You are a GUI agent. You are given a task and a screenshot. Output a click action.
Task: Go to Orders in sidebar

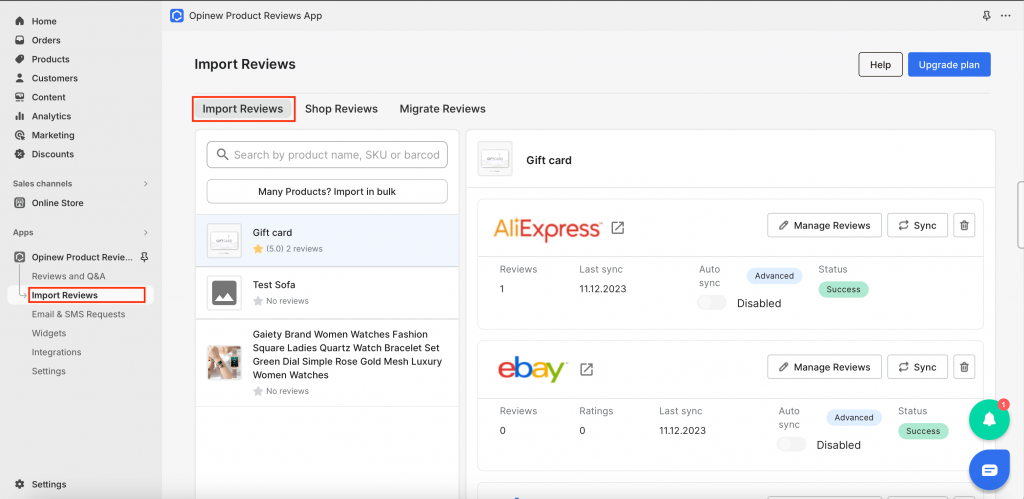pos(46,40)
